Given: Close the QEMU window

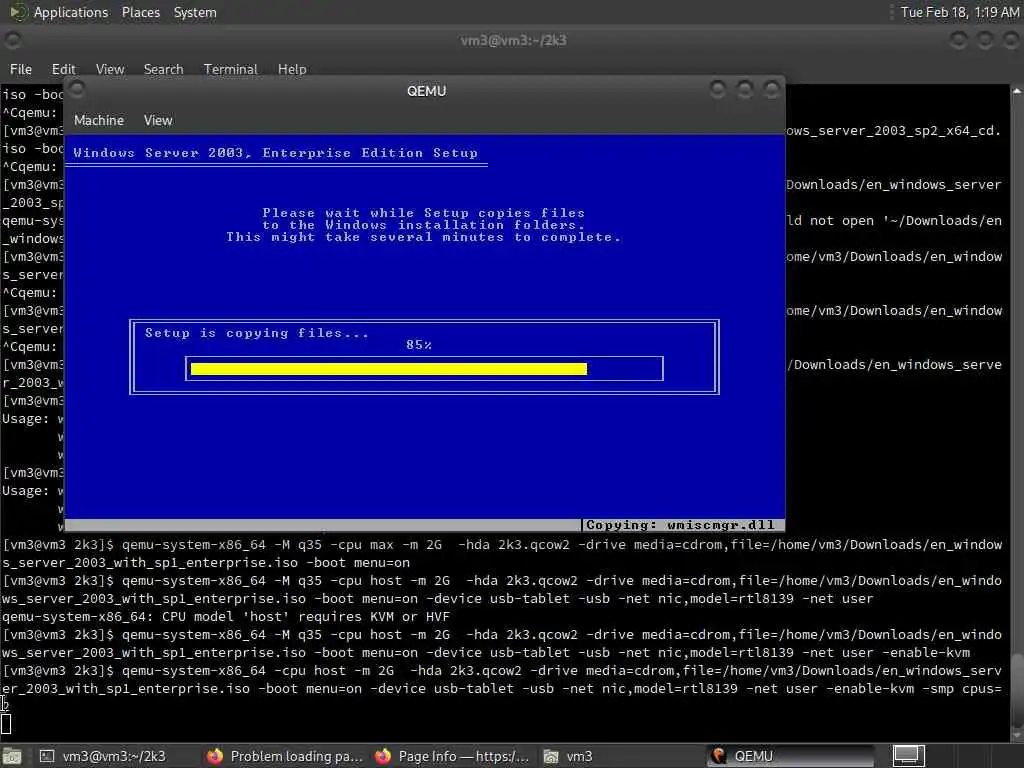Looking at the screenshot, I should pos(771,89).
